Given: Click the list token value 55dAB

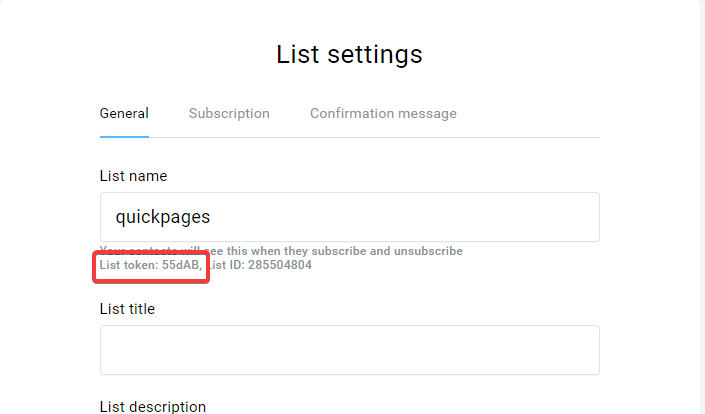Looking at the screenshot, I should coord(180,265).
